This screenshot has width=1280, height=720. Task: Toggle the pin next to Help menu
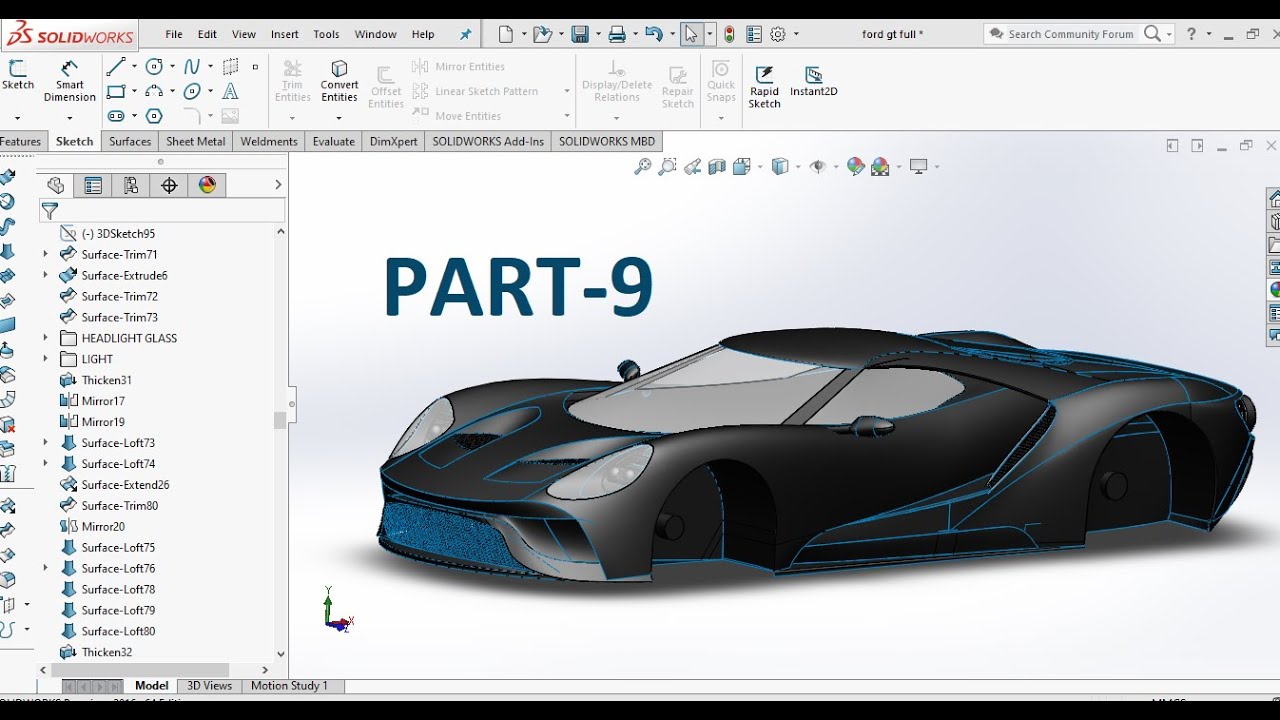(465, 34)
